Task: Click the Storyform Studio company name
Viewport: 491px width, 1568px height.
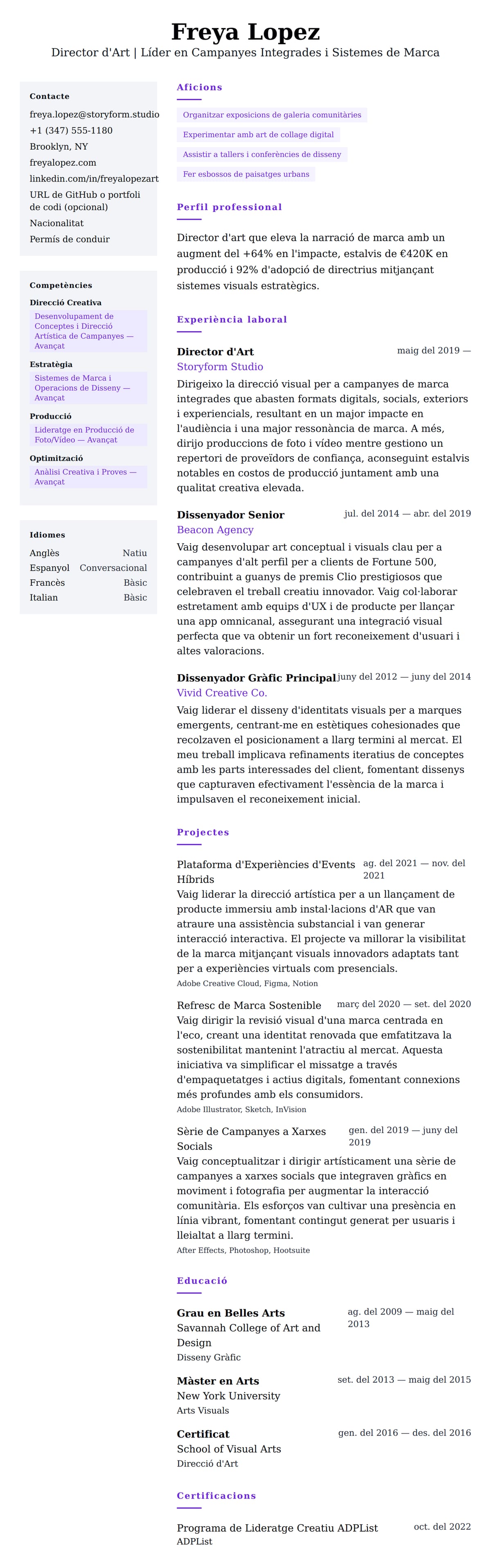Action: point(219,366)
